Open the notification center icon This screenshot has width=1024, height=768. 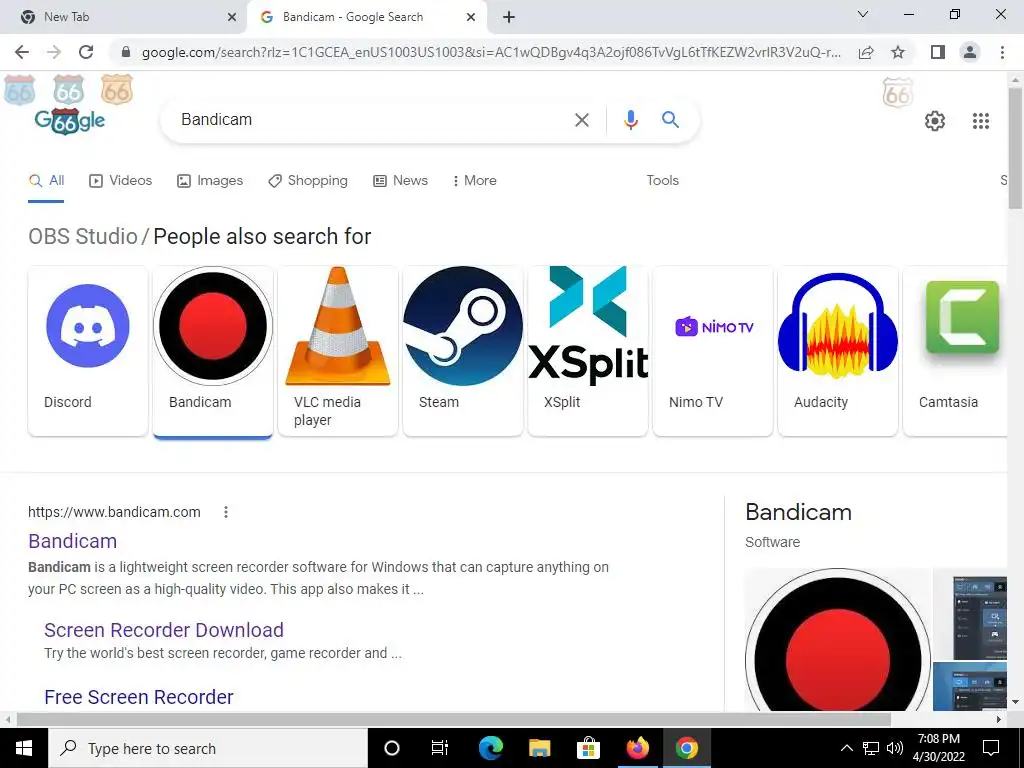pyautogui.click(x=991, y=748)
